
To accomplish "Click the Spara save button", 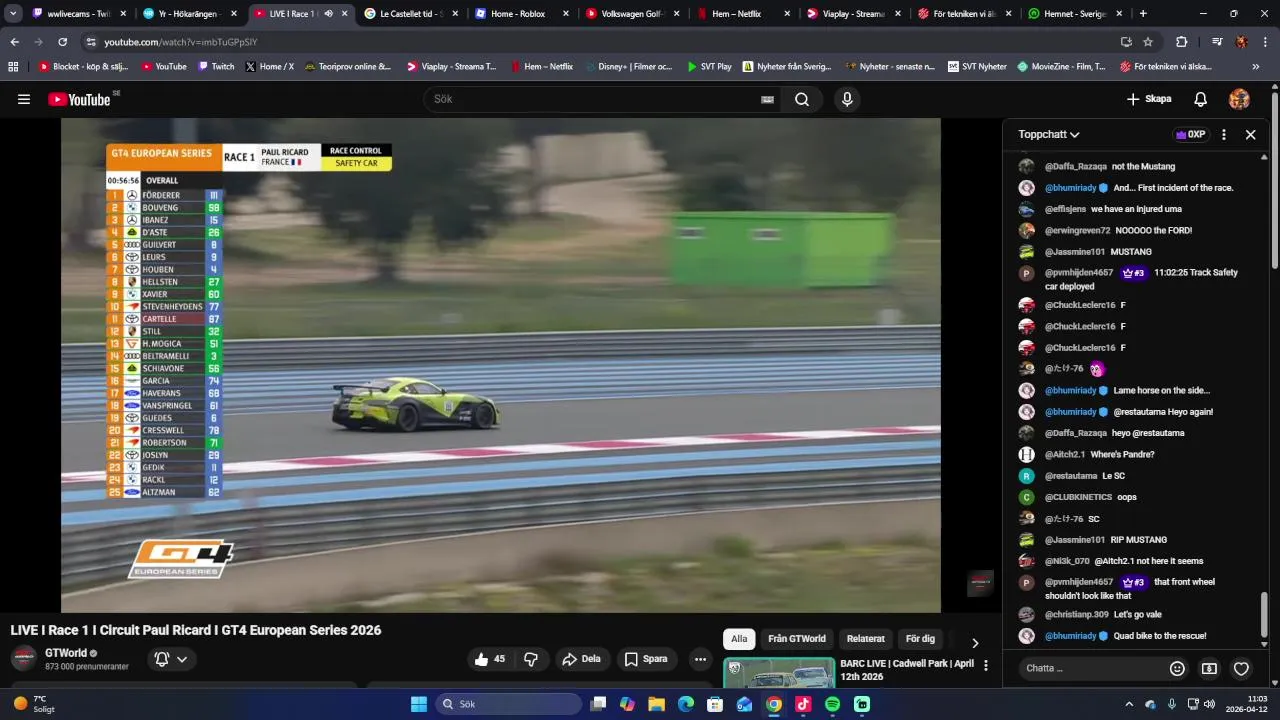I will (646, 659).
